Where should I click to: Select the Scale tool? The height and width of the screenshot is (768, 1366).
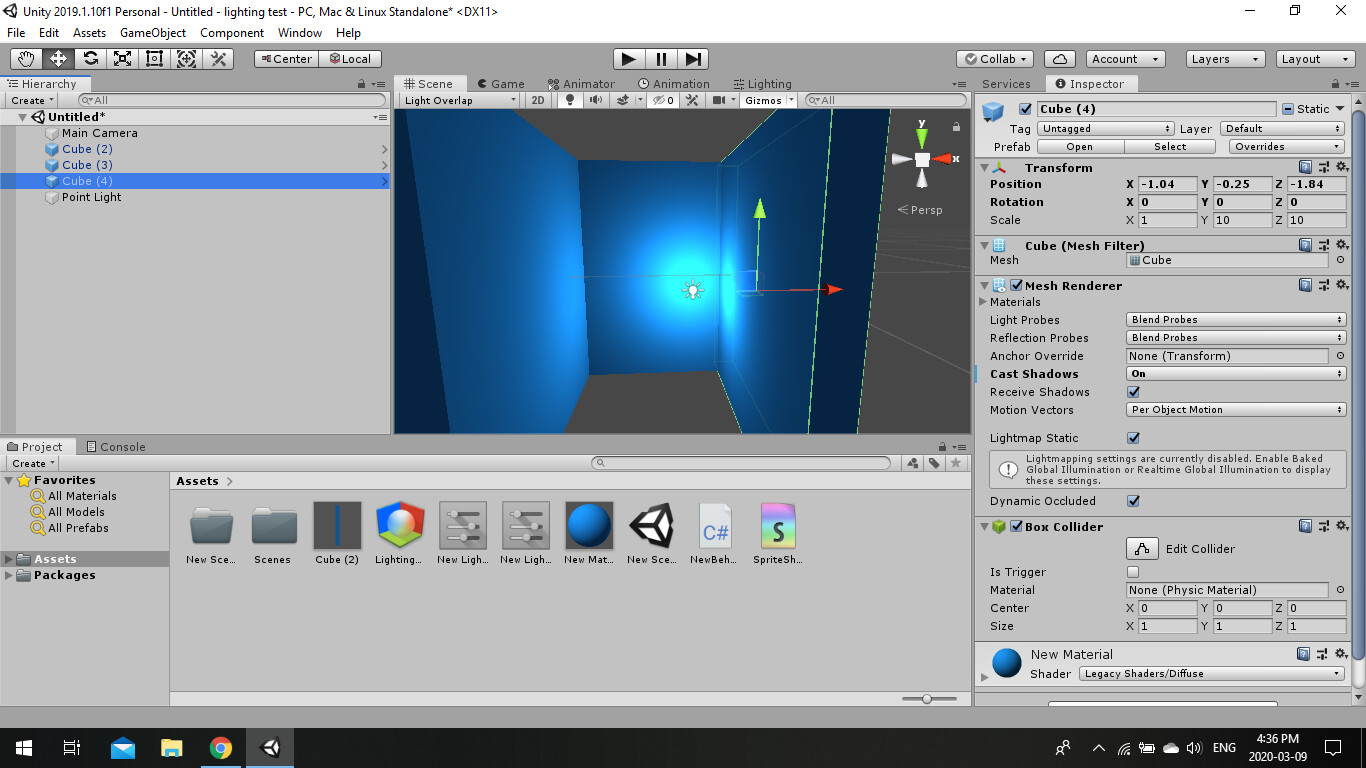coord(121,58)
